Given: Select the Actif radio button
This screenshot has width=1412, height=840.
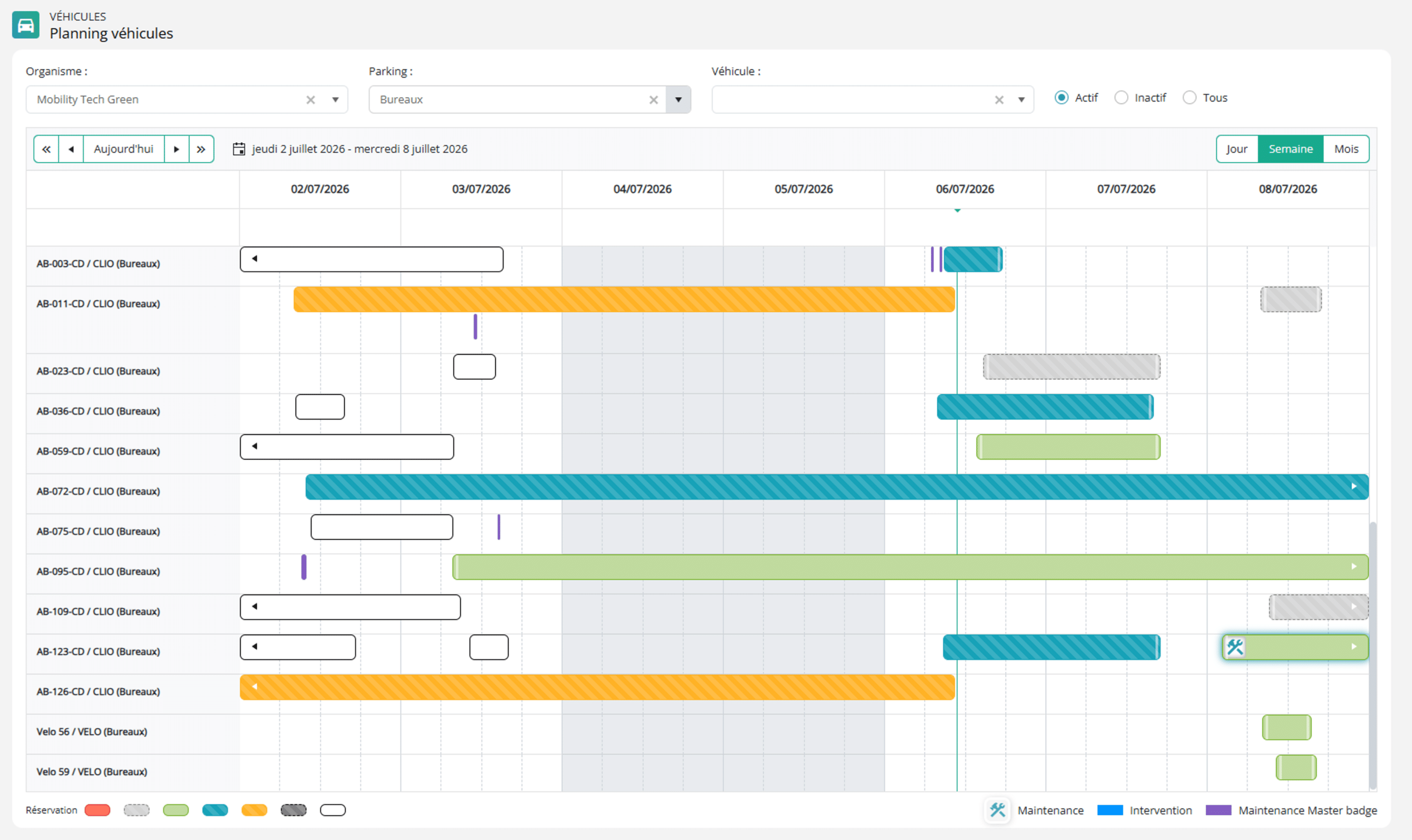Looking at the screenshot, I should [1061, 98].
